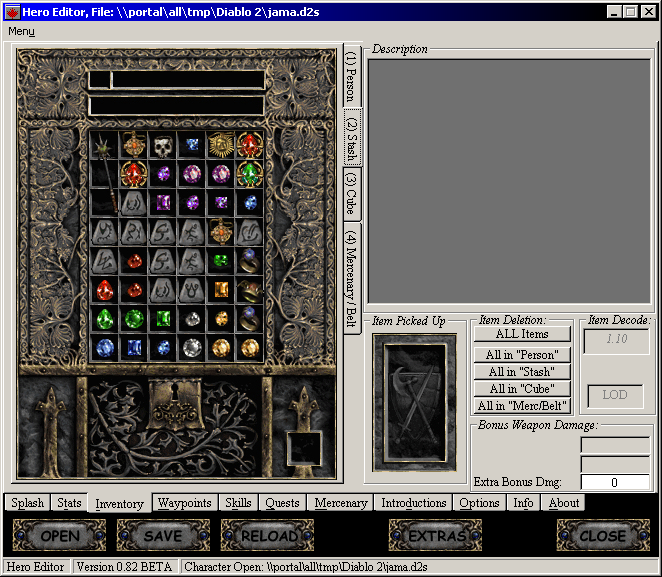Select the rune with zigzag lightning symbol
The height and width of the screenshot is (577, 662).
click(x=105, y=261)
